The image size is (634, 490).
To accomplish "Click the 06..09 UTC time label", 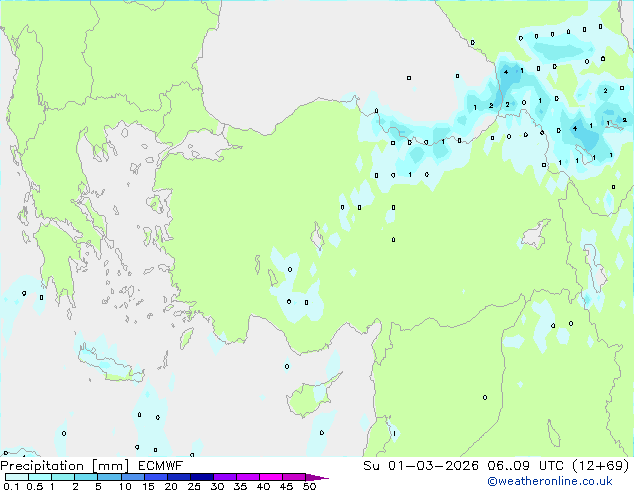I will (525, 466).
